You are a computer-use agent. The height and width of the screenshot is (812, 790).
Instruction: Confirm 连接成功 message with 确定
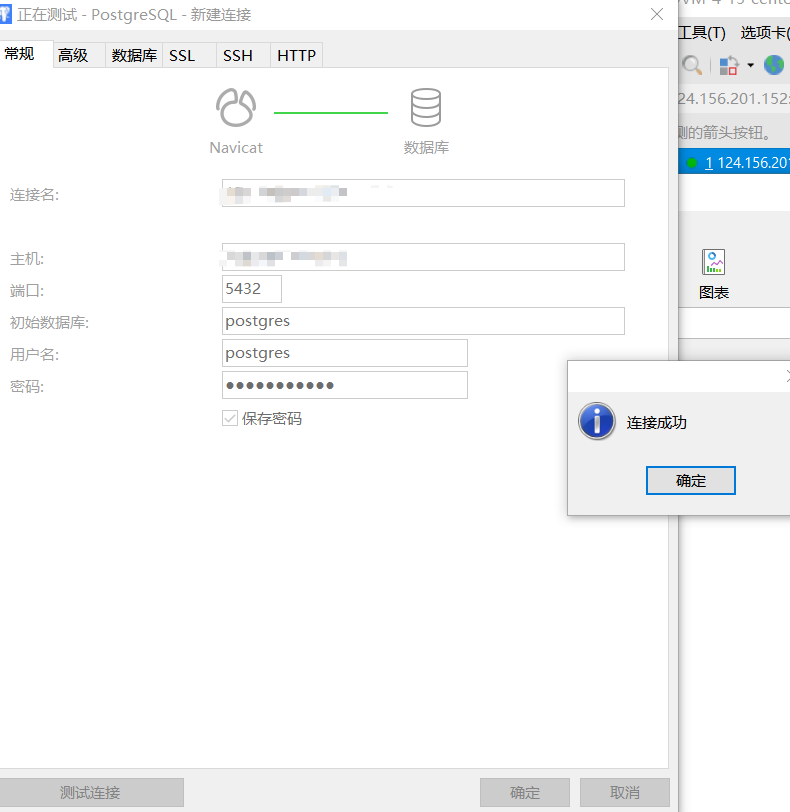(691, 481)
